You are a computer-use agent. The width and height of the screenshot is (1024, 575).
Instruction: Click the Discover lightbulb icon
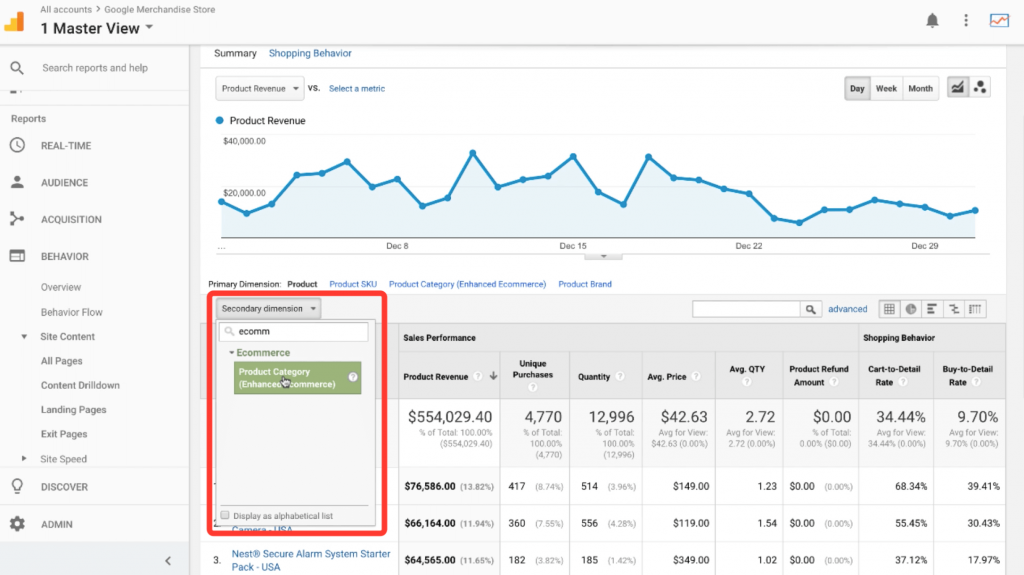click(18, 487)
